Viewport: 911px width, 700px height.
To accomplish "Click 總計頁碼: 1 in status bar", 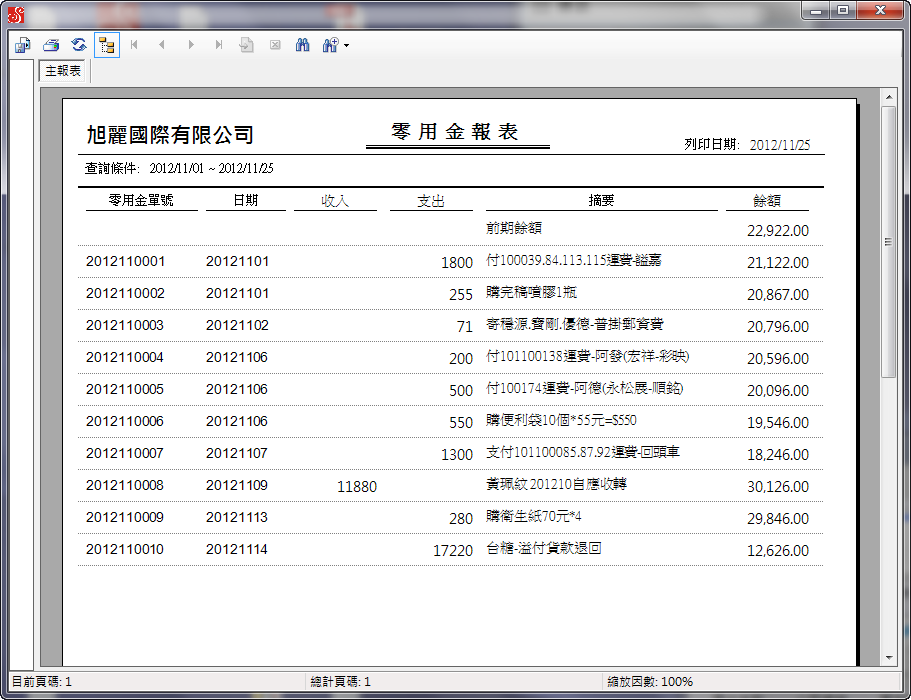I will point(340,681).
